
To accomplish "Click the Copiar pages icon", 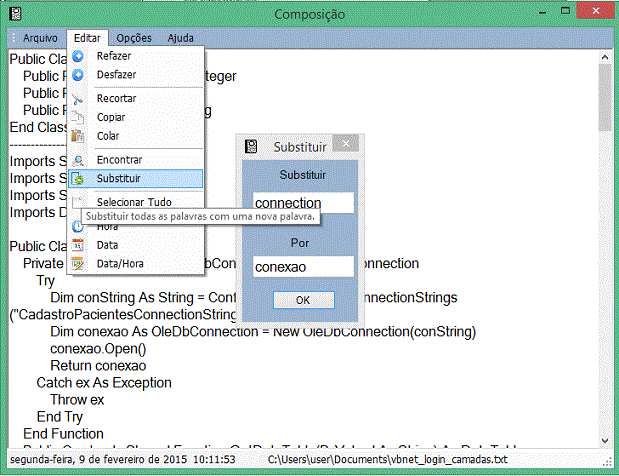I will (x=78, y=117).
